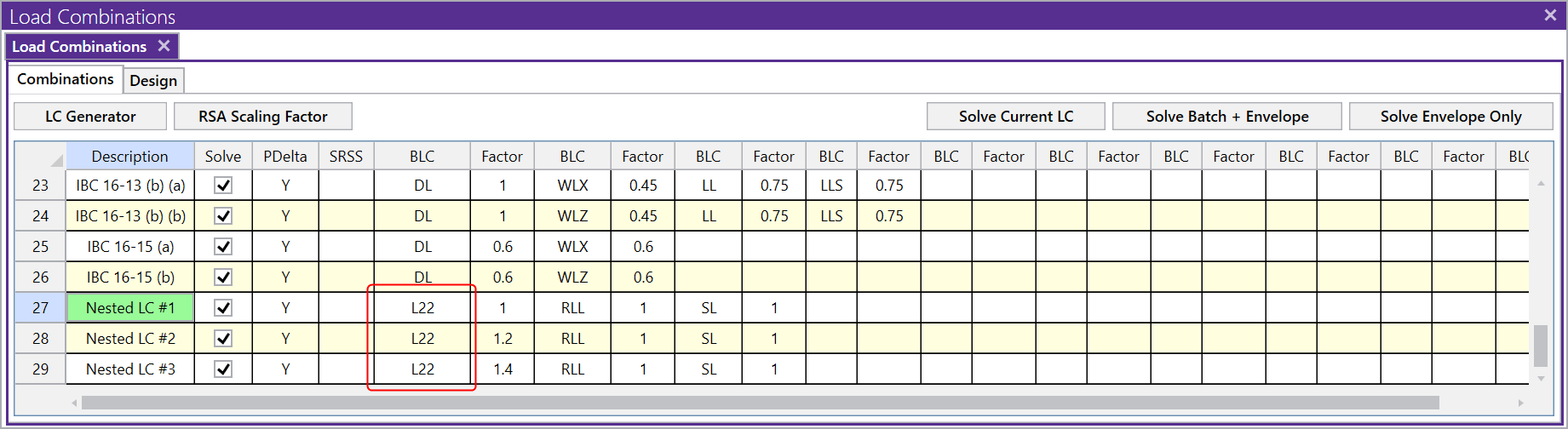Close the Load Combinations window
The image size is (1568, 429).
coord(1550,15)
